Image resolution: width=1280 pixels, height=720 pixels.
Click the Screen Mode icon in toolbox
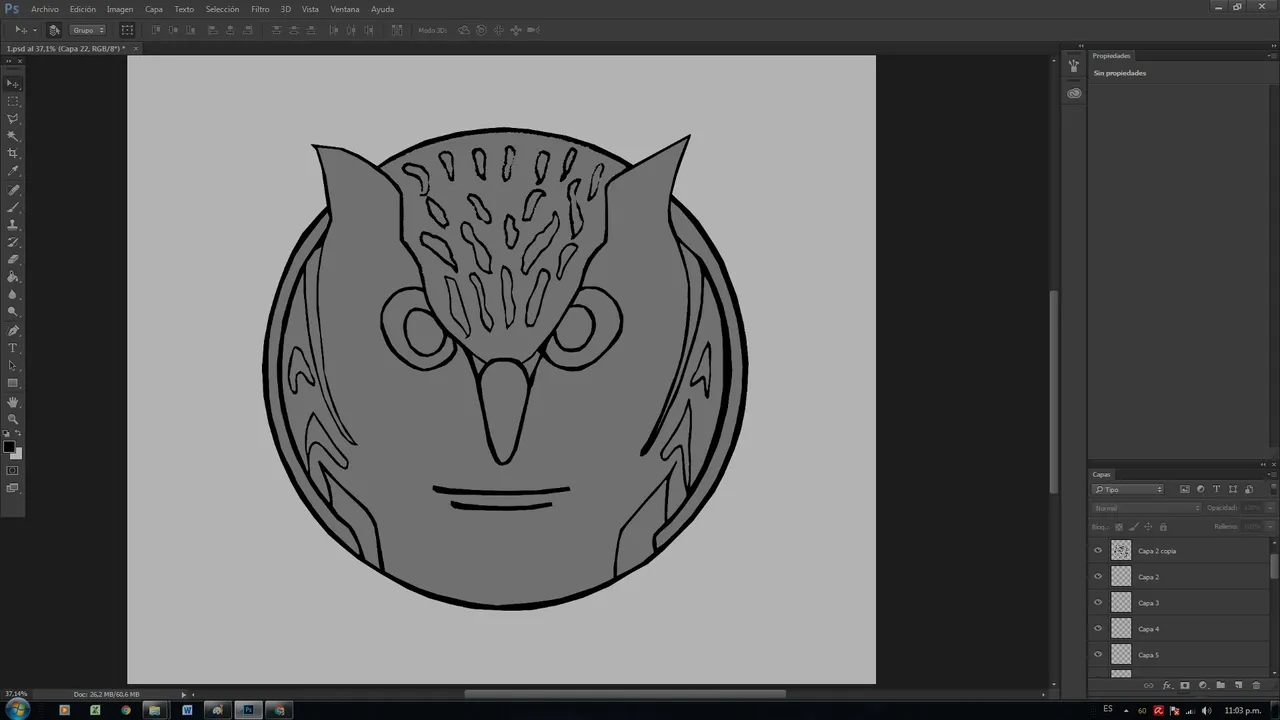tap(13, 488)
